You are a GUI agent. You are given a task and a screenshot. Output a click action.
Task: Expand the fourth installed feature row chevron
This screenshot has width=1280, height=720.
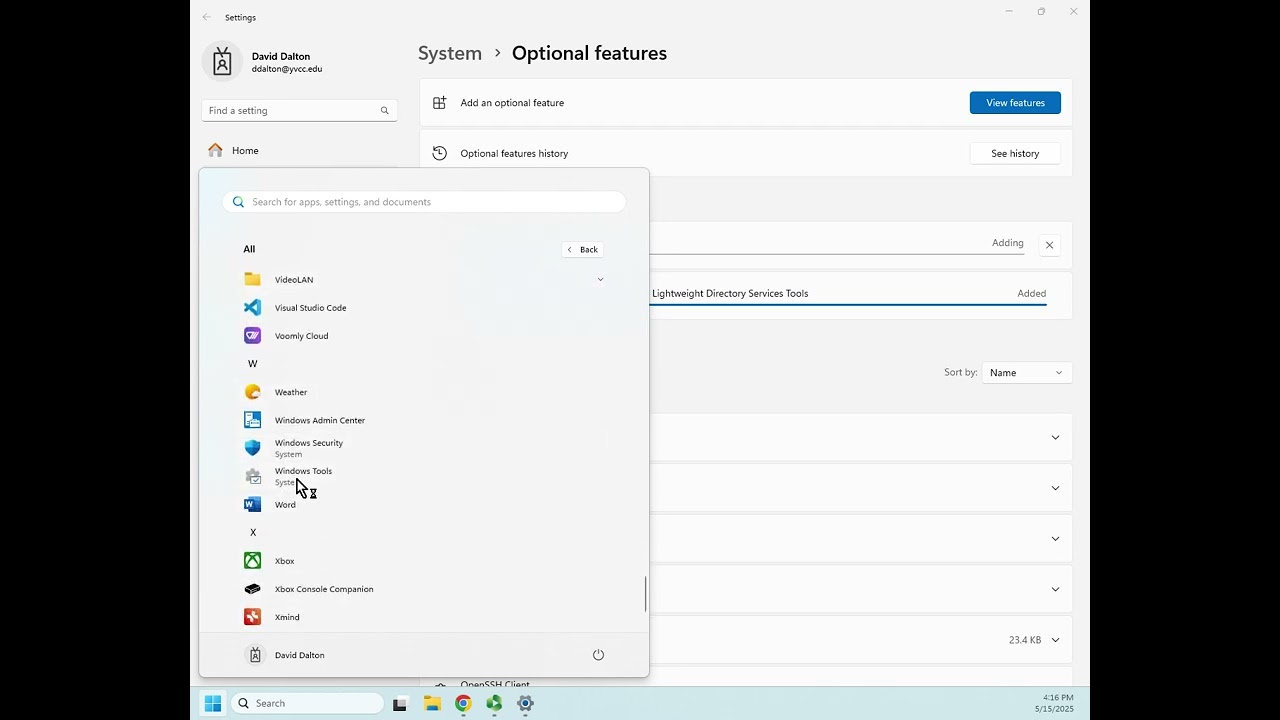(1055, 589)
